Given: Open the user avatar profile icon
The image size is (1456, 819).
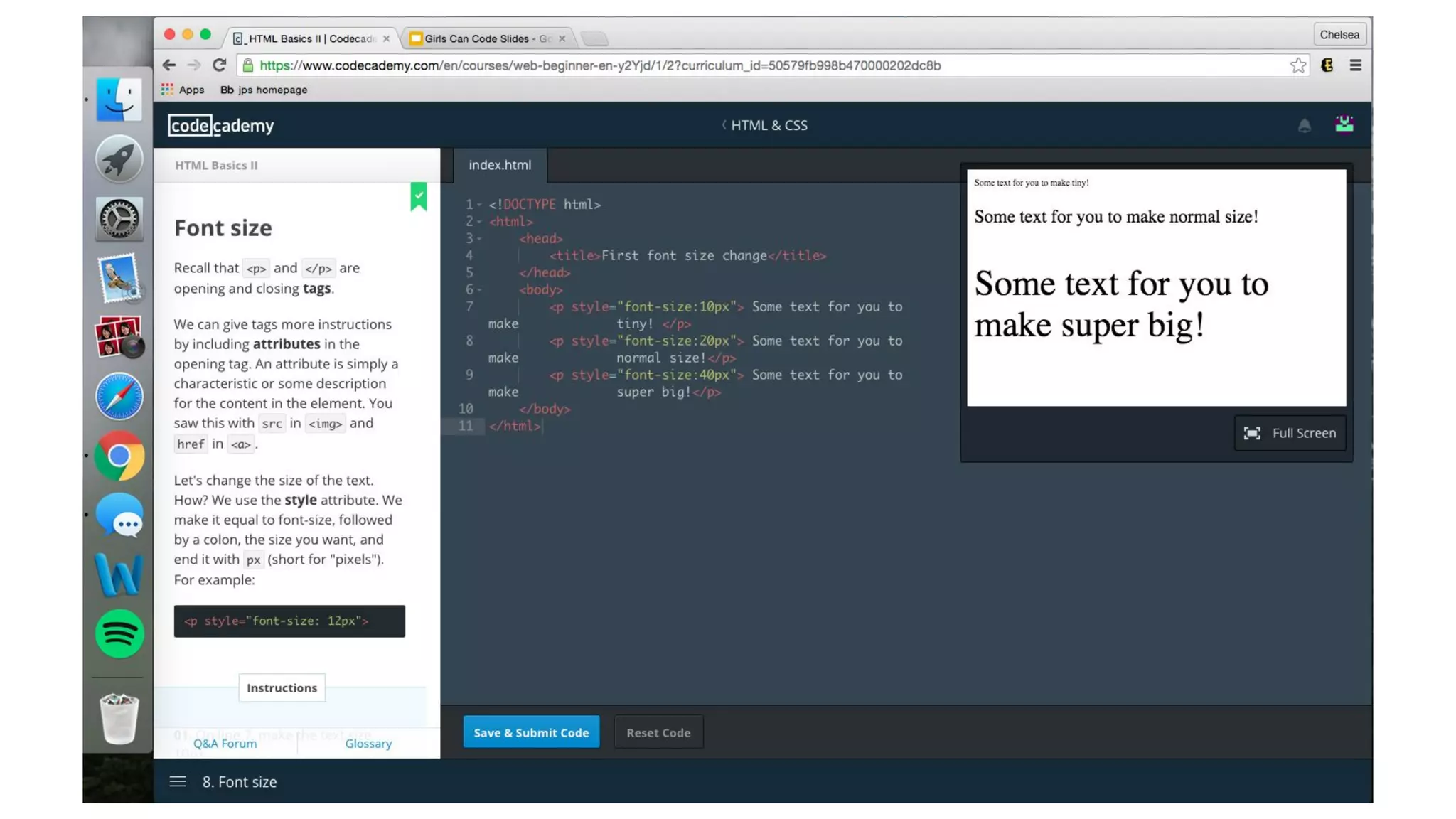Looking at the screenshot, I should [1344, 124].
